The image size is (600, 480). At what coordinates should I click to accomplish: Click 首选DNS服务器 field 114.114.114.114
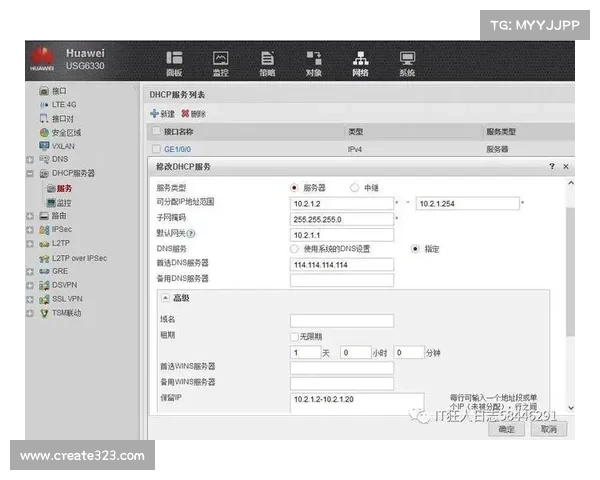pos(342,265)
